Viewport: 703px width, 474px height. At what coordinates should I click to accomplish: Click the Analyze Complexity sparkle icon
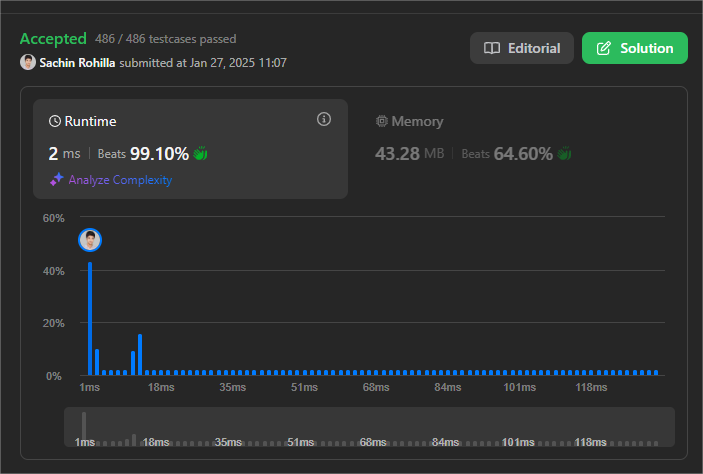(x=56, y=179)
